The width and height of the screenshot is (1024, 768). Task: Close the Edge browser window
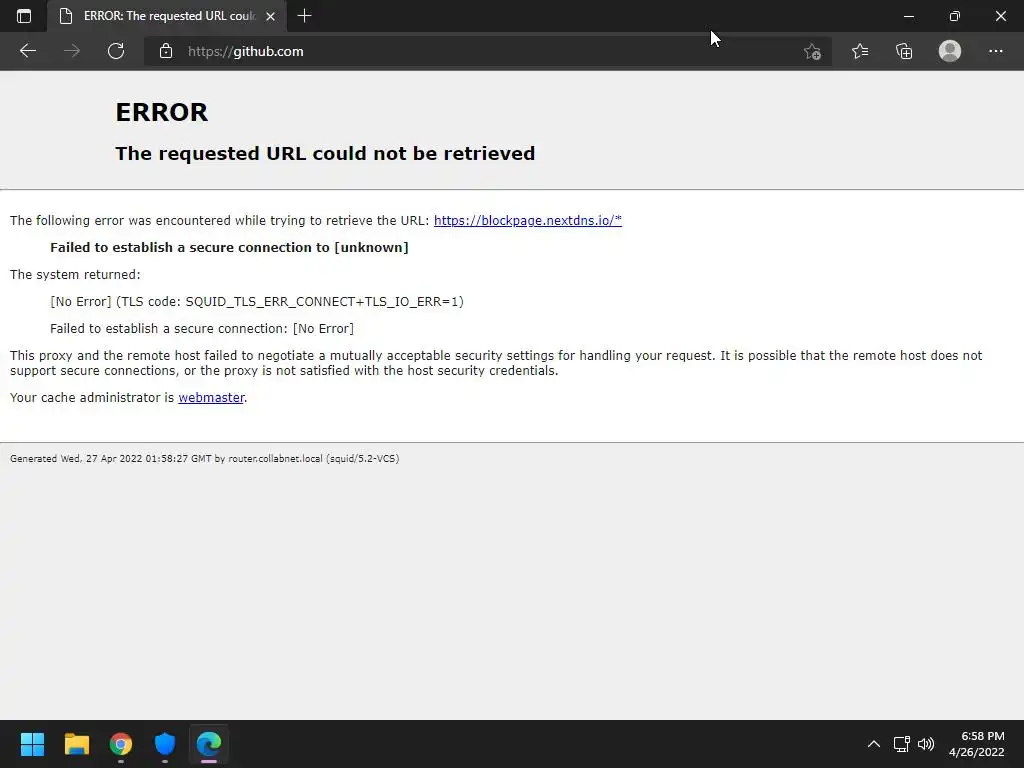pyautogui.click(x=1000, y=16)
